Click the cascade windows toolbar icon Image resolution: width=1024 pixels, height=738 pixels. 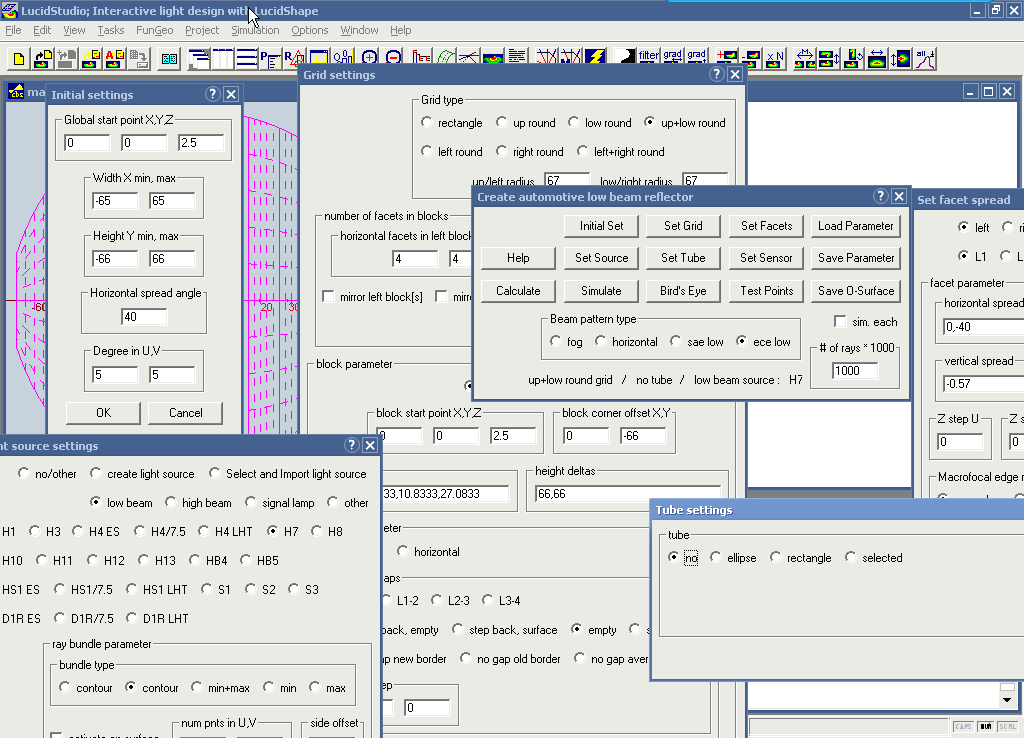point(199,59)
